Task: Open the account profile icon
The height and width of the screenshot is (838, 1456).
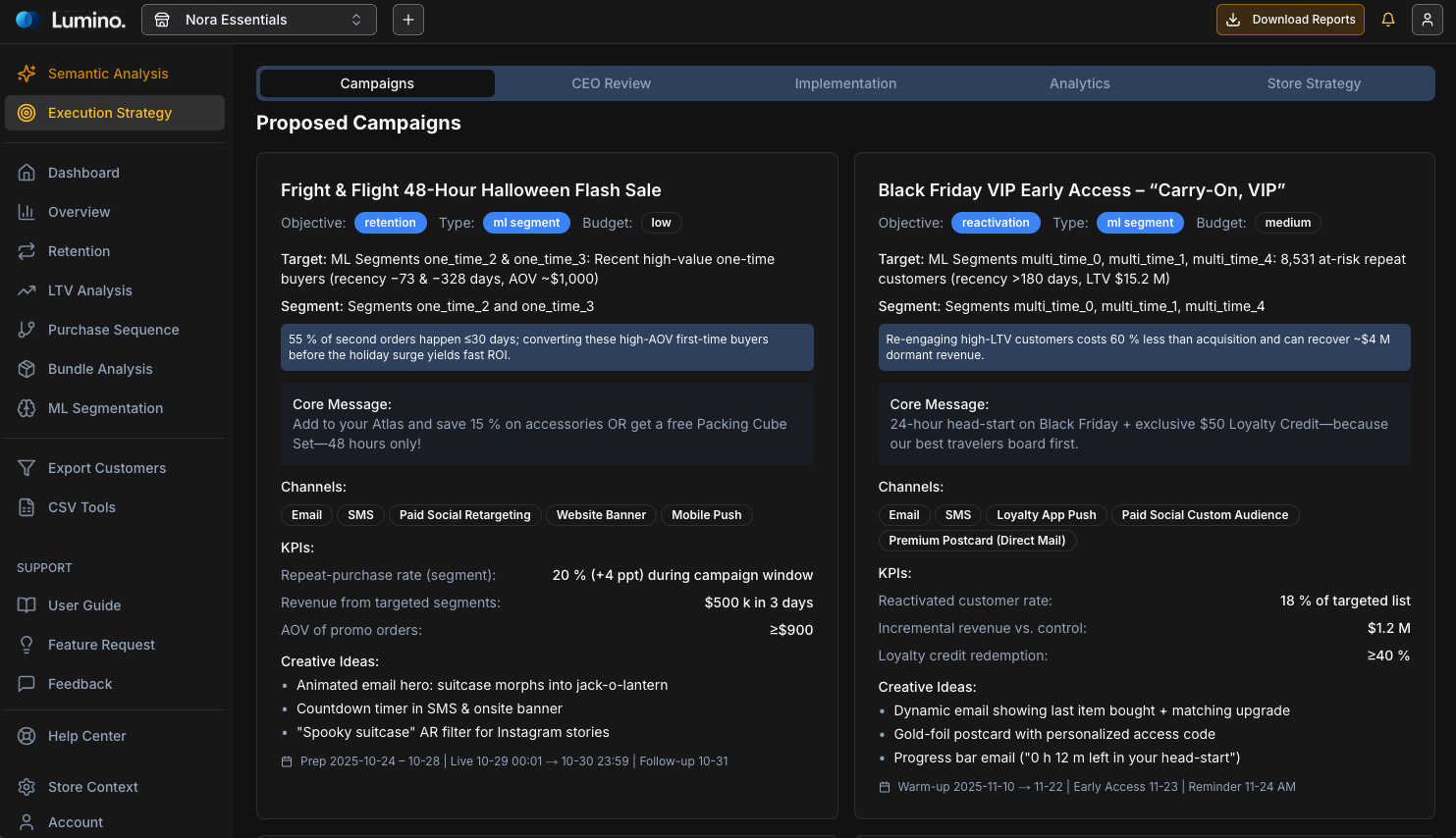Action: [1427, 19]
